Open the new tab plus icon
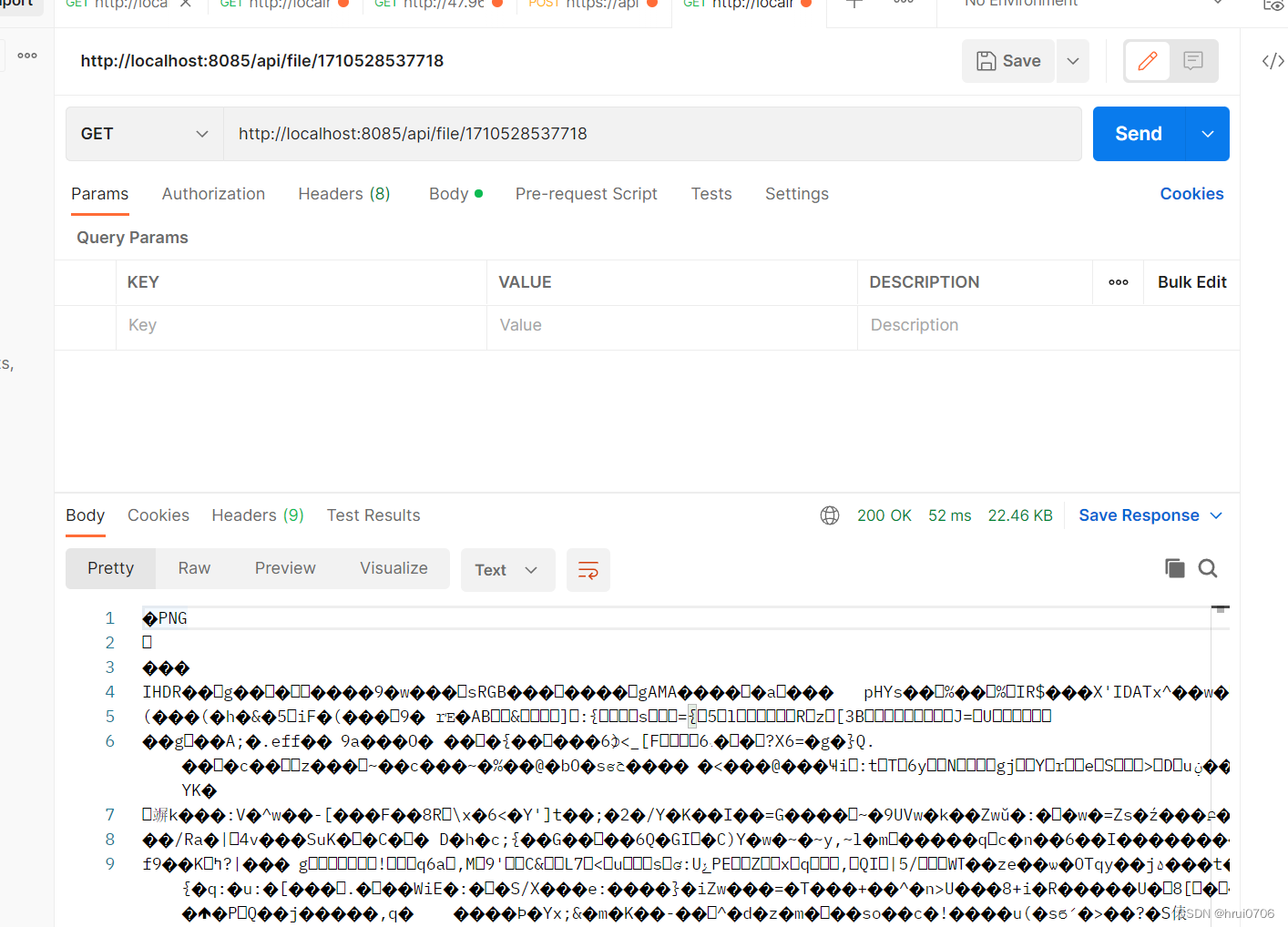The image size is (1288, 927). (854, 5)
